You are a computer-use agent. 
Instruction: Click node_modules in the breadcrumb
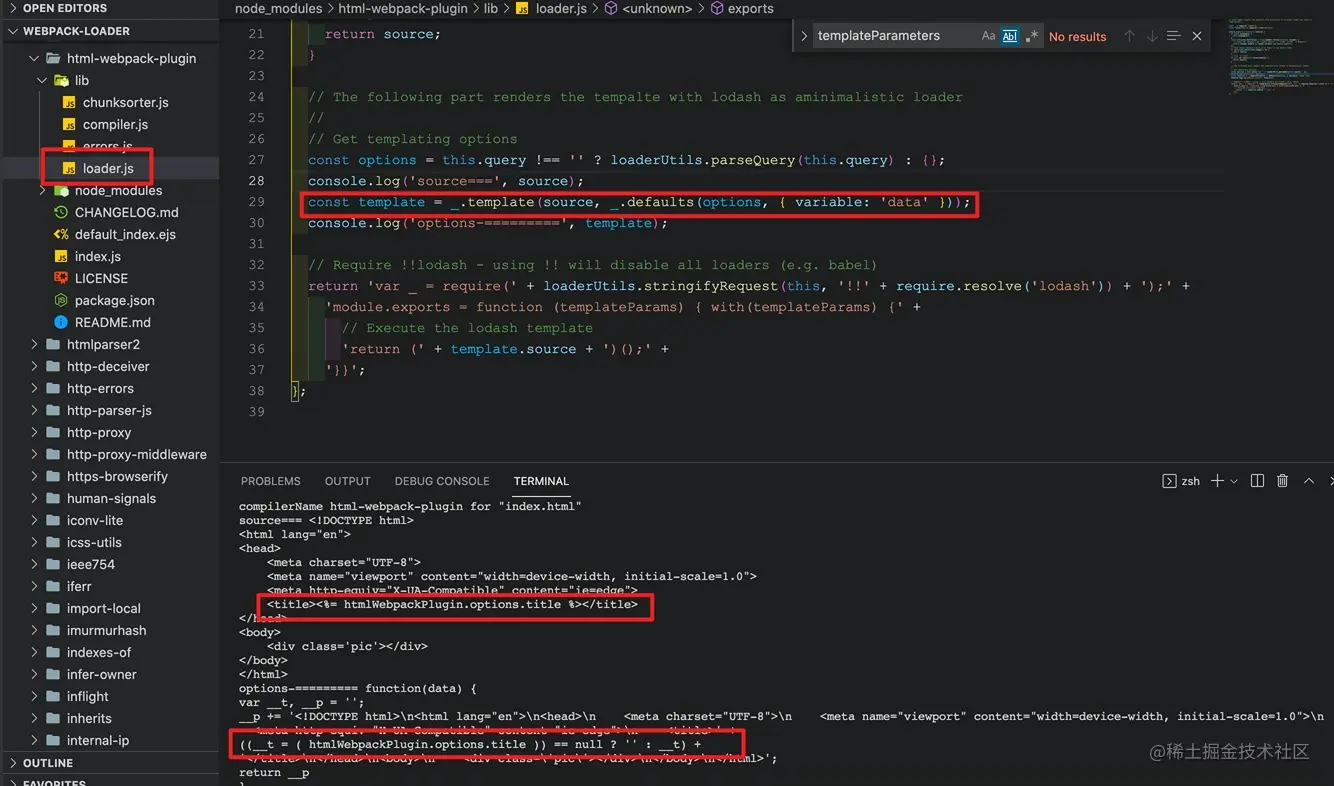click(277, 8)
